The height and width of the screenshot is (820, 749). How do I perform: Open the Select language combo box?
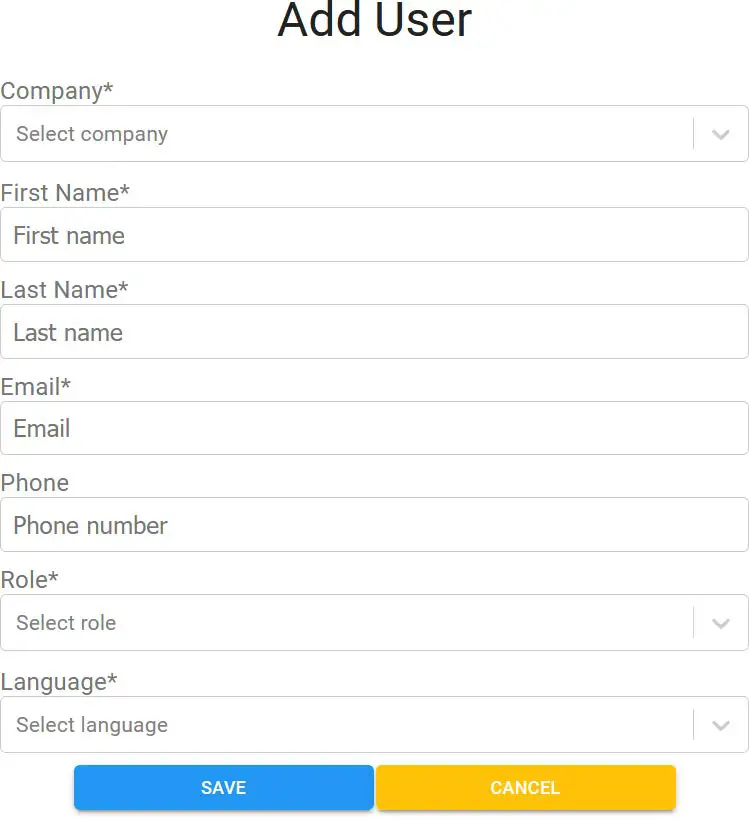point(345,725)
